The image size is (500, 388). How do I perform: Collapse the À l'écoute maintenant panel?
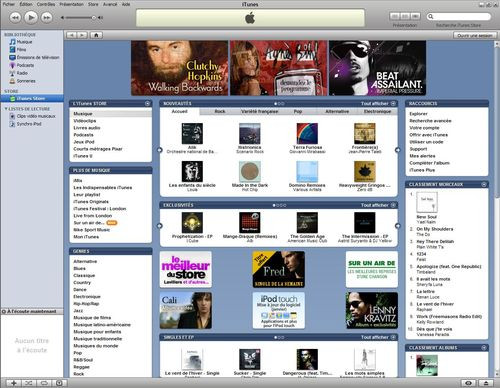tap(4, 311)
